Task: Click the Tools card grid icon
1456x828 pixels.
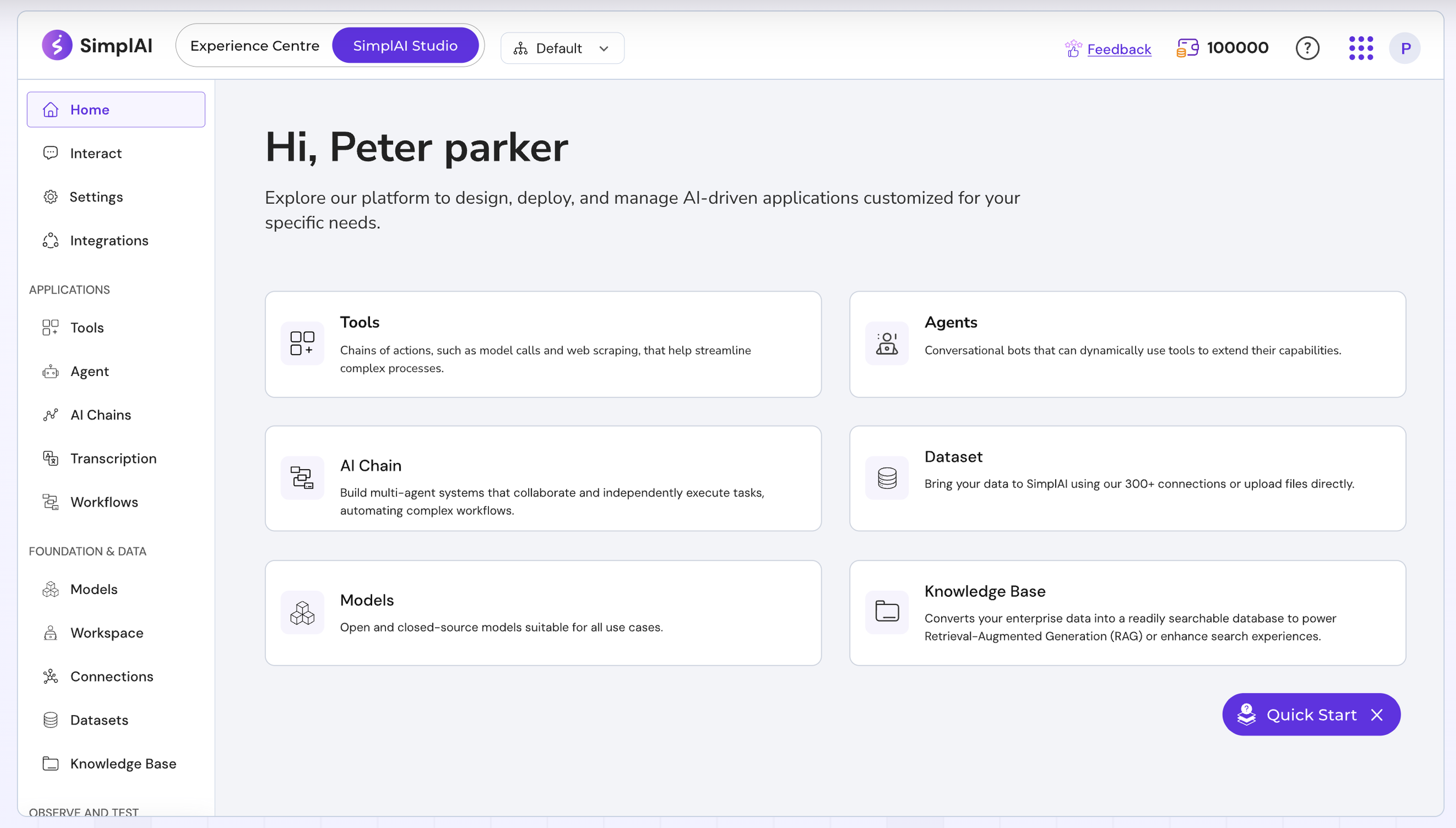Action: (302, 343)
